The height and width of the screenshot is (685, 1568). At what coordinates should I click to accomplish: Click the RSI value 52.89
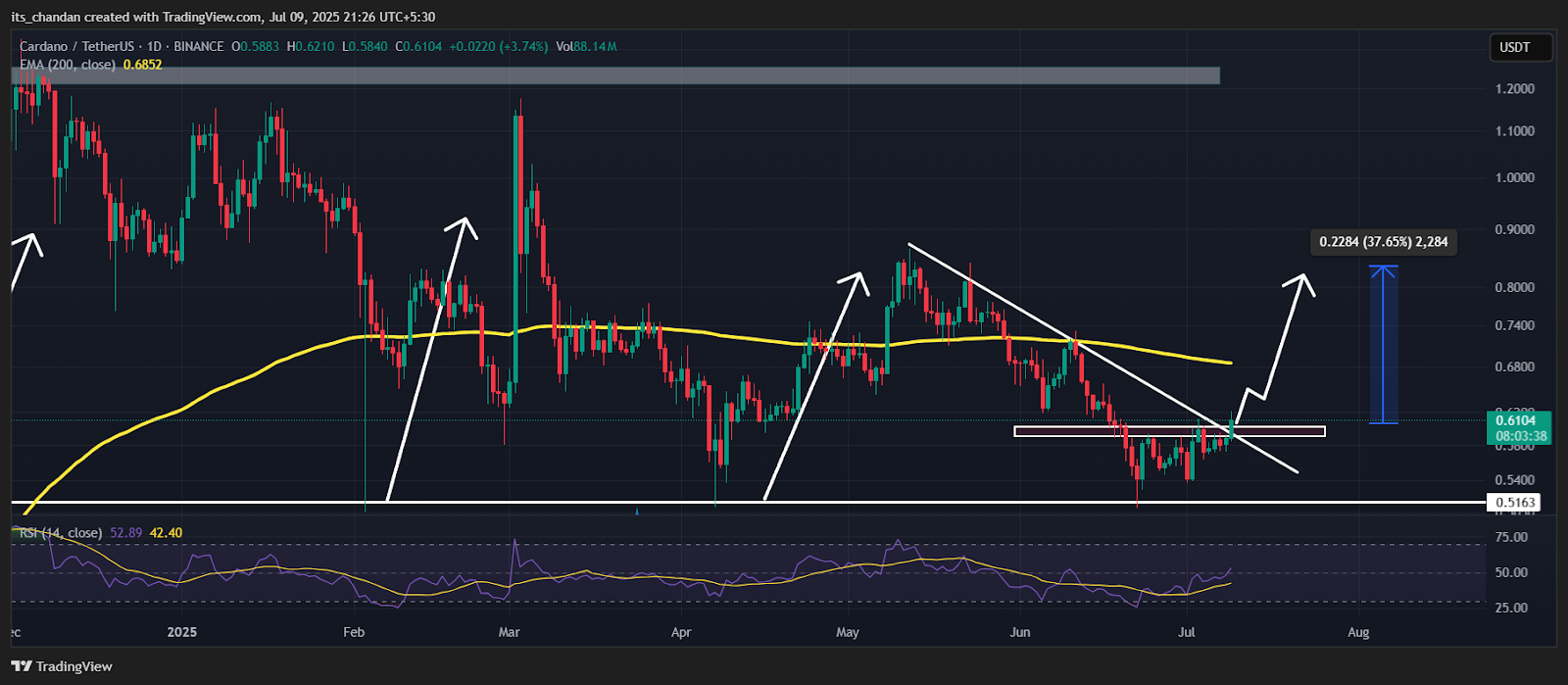[x=126, y=533]
